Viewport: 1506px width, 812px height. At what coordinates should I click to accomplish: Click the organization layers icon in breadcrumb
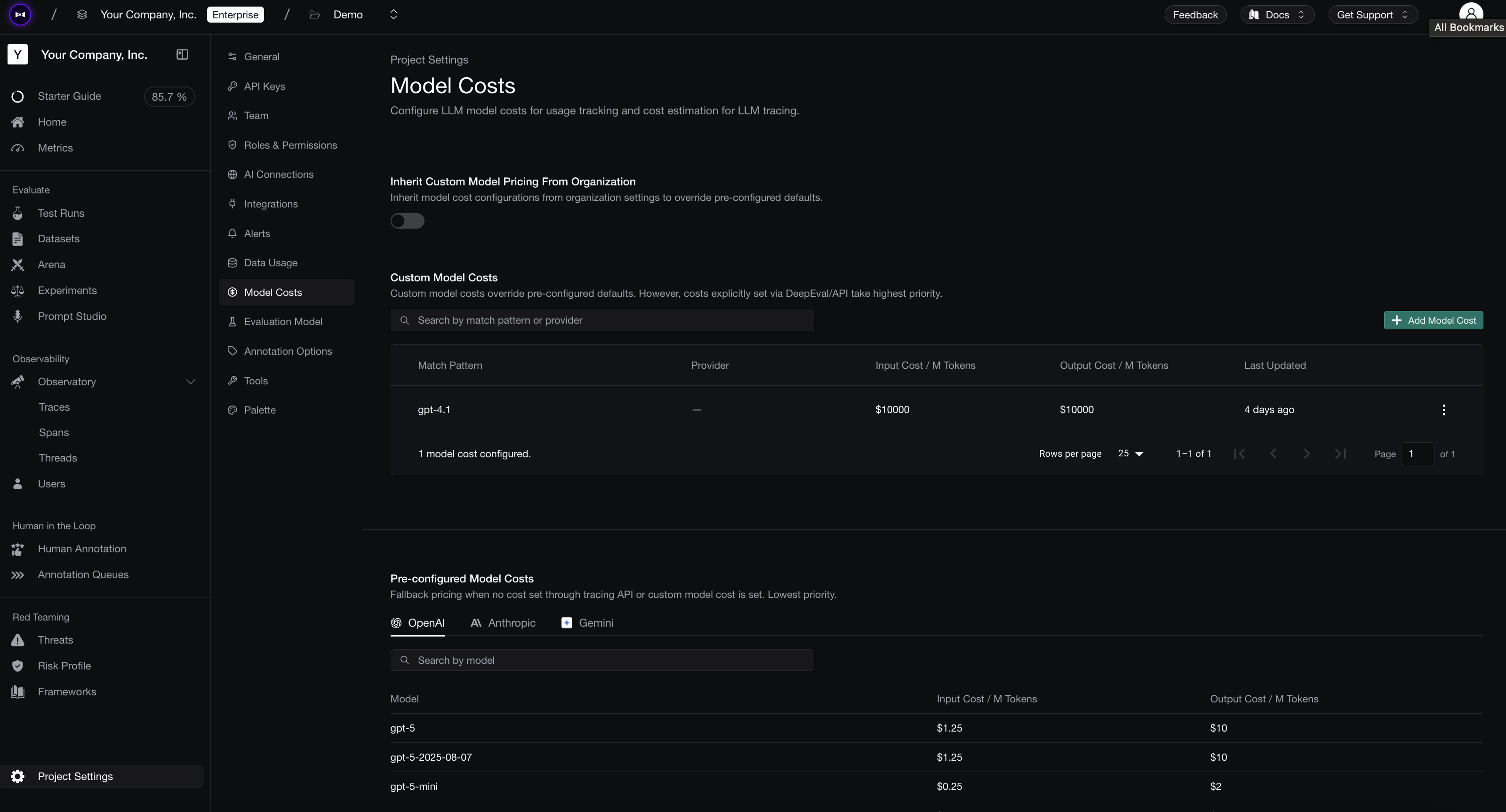82,15
